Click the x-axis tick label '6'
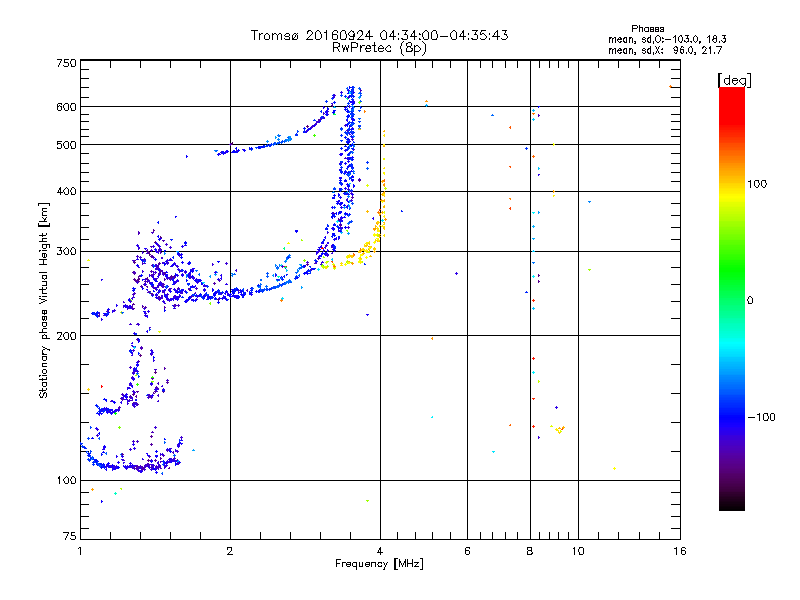 click(467, 551)
